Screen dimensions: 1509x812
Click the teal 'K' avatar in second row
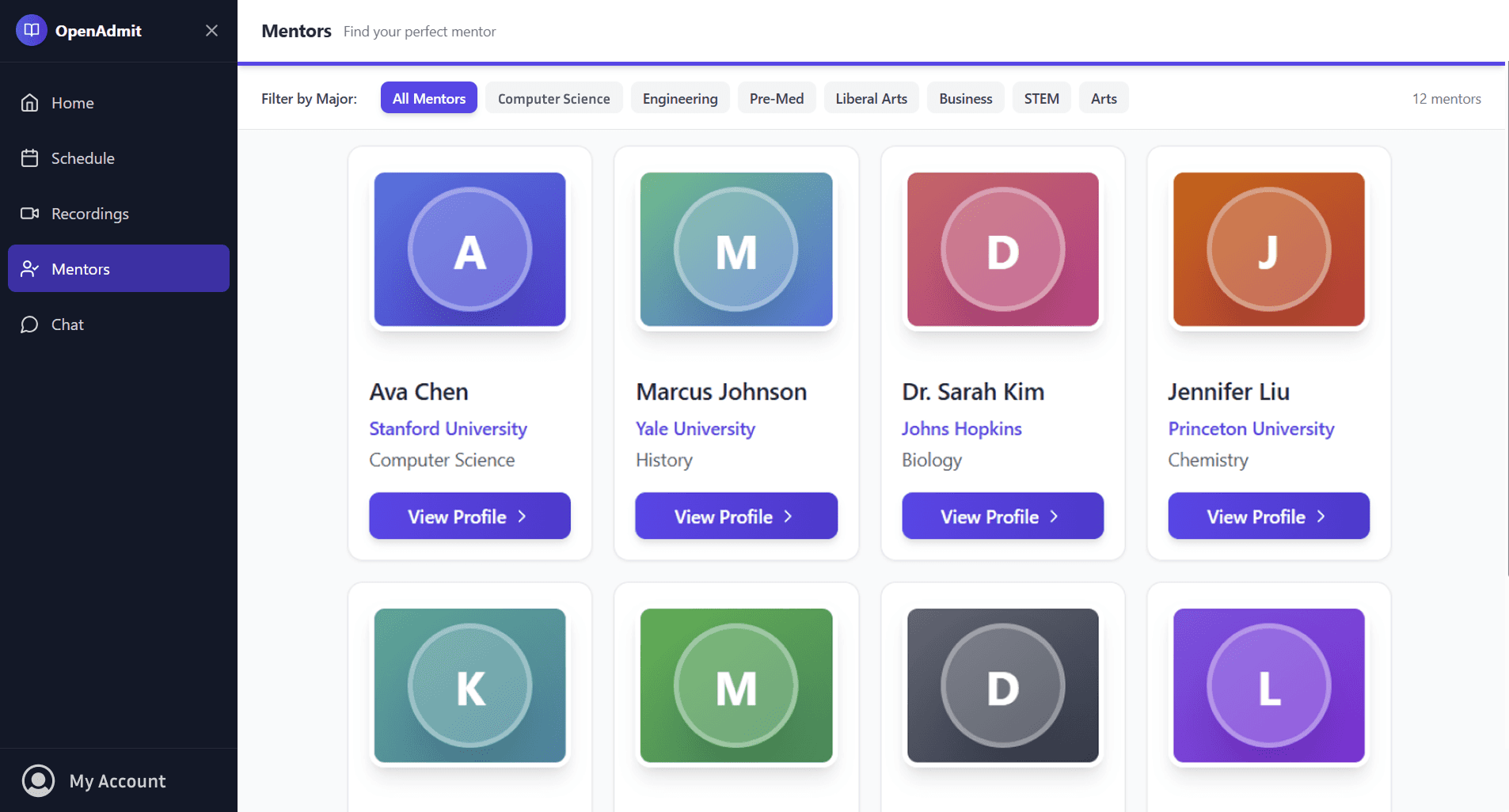coord(470,685)
